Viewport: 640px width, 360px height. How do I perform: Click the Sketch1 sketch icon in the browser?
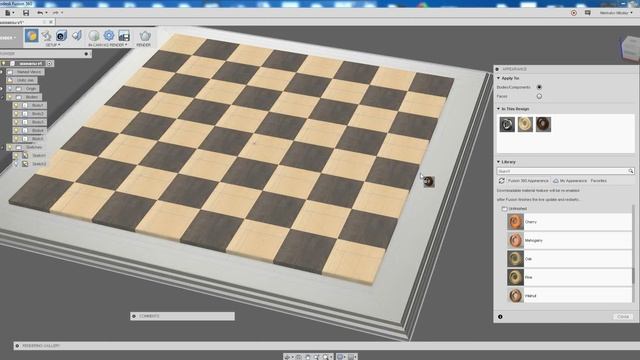[25, 156]
